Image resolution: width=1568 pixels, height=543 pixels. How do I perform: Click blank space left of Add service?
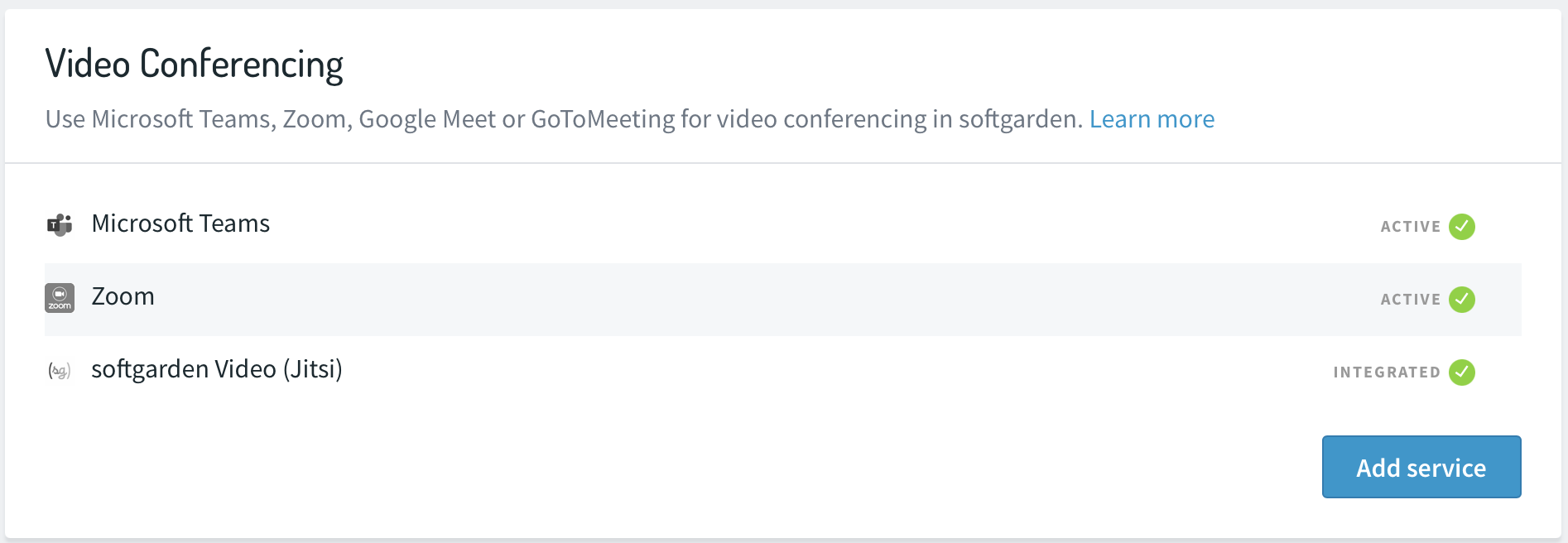tap(662, 467)
